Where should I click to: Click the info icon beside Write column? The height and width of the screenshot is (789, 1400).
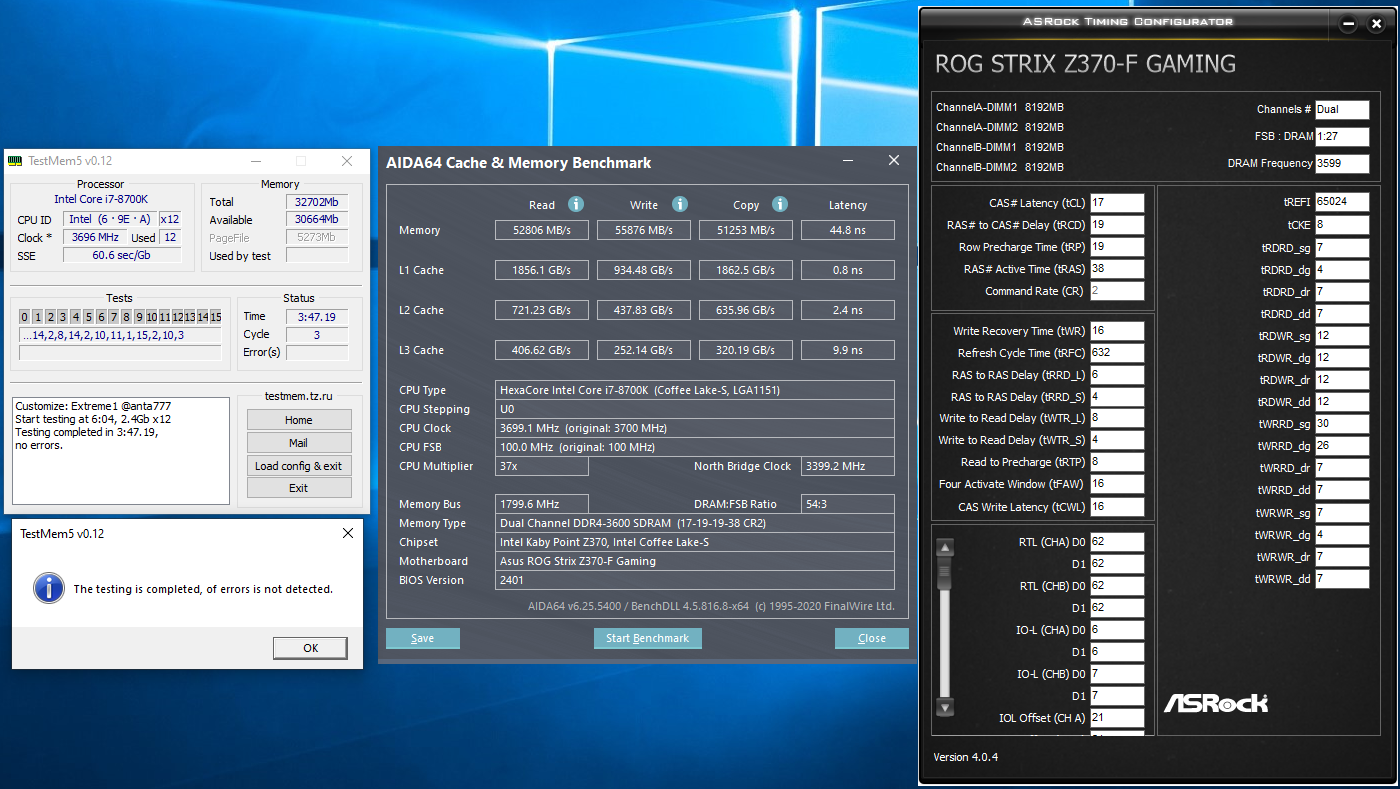click(680, 204)
